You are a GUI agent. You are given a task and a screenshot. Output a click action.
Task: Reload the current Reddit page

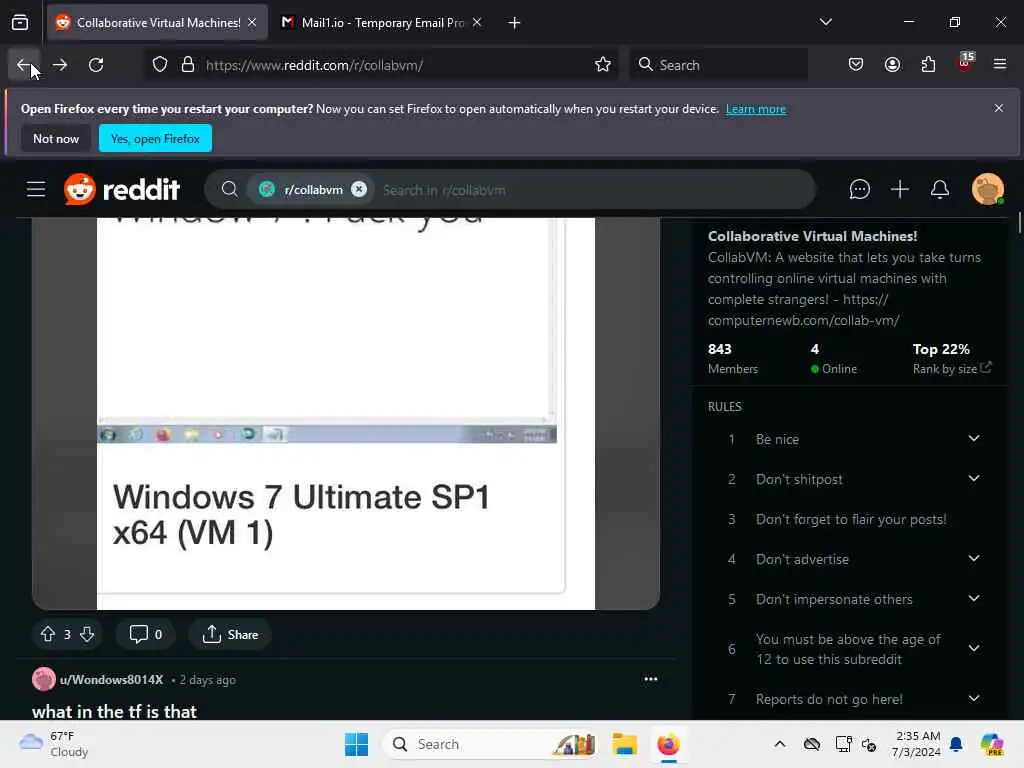[96, 65]
